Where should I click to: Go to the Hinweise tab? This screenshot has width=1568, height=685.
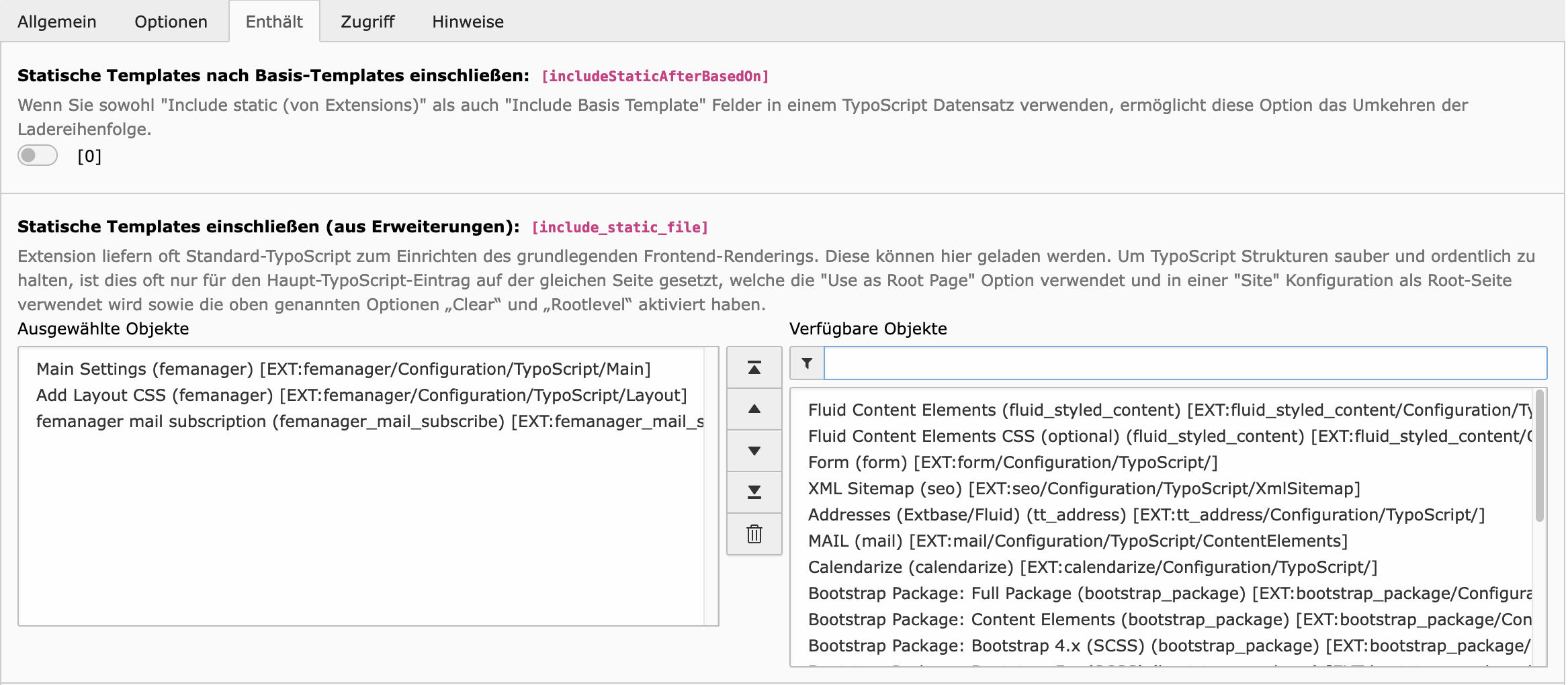pos(468,21)
